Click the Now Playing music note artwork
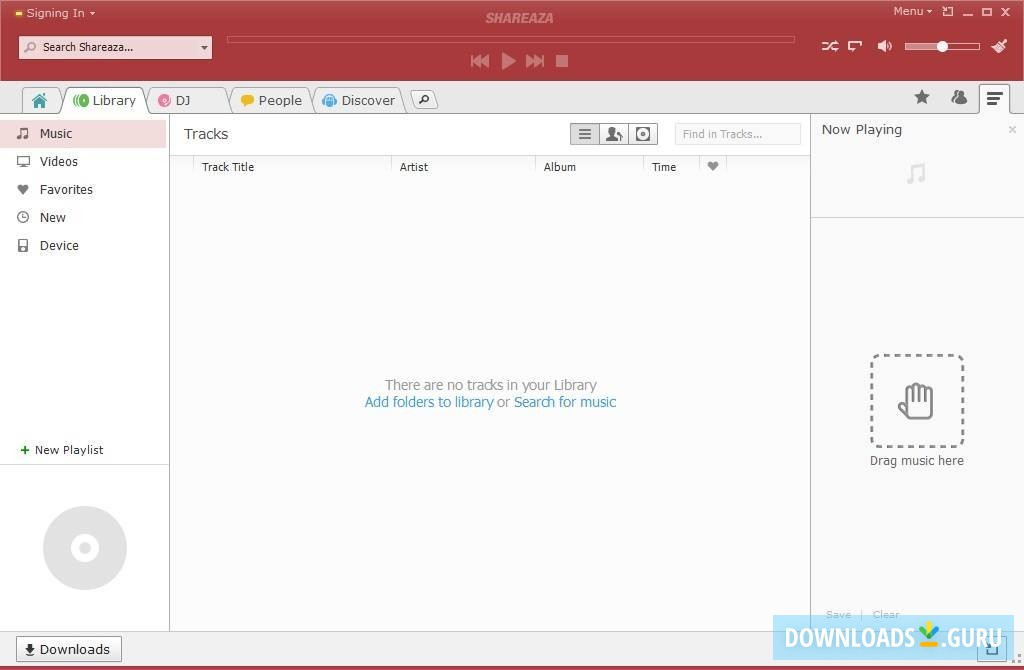This screenshot has height=670, width=1024. pyautogui.click(x=916, y=174)
